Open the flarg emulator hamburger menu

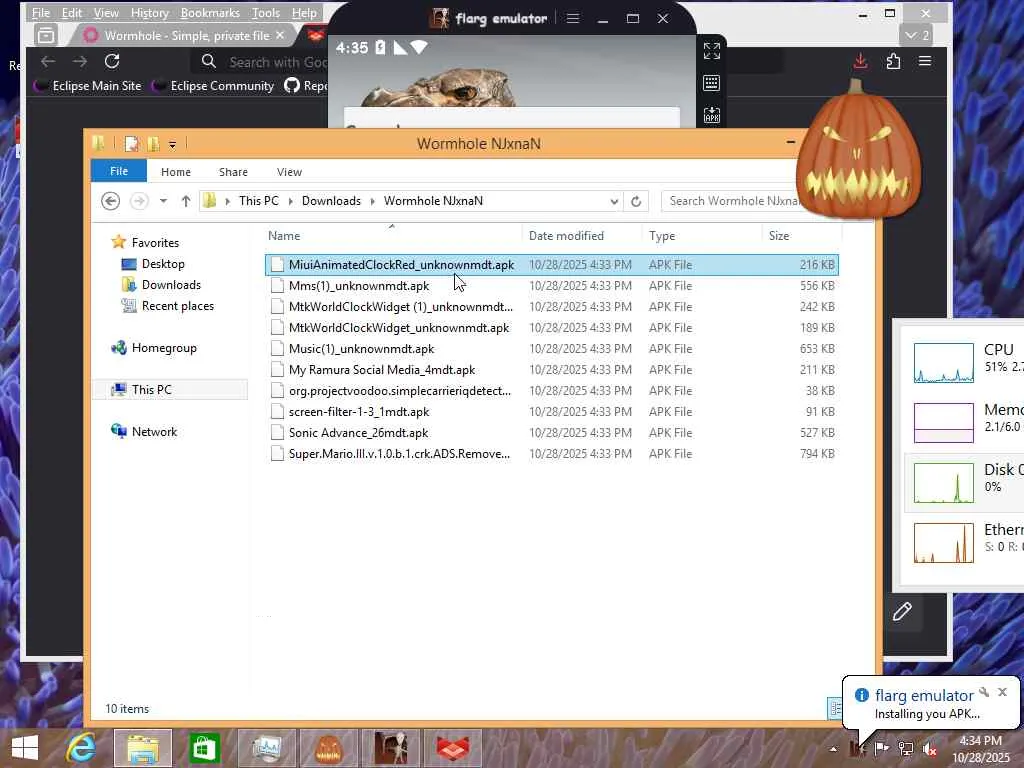click(x=573, y=18)
